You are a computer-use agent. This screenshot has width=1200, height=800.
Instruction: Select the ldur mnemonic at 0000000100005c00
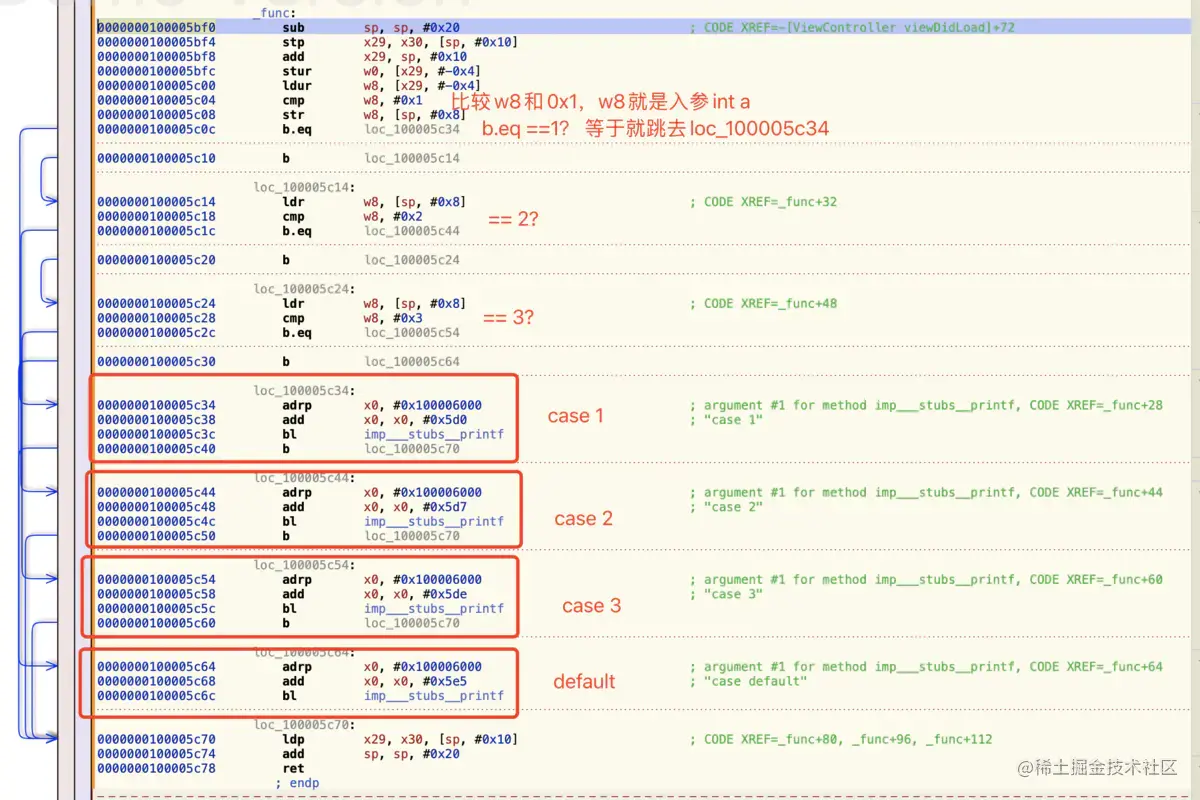tap(297, 86)
